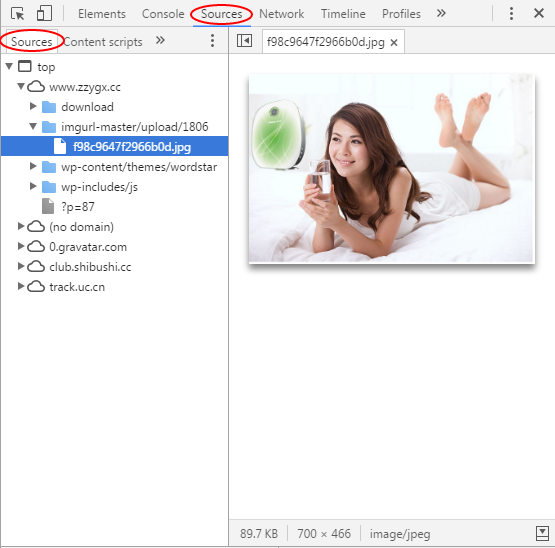Click the previewed image of the woman

click(391, 169)
